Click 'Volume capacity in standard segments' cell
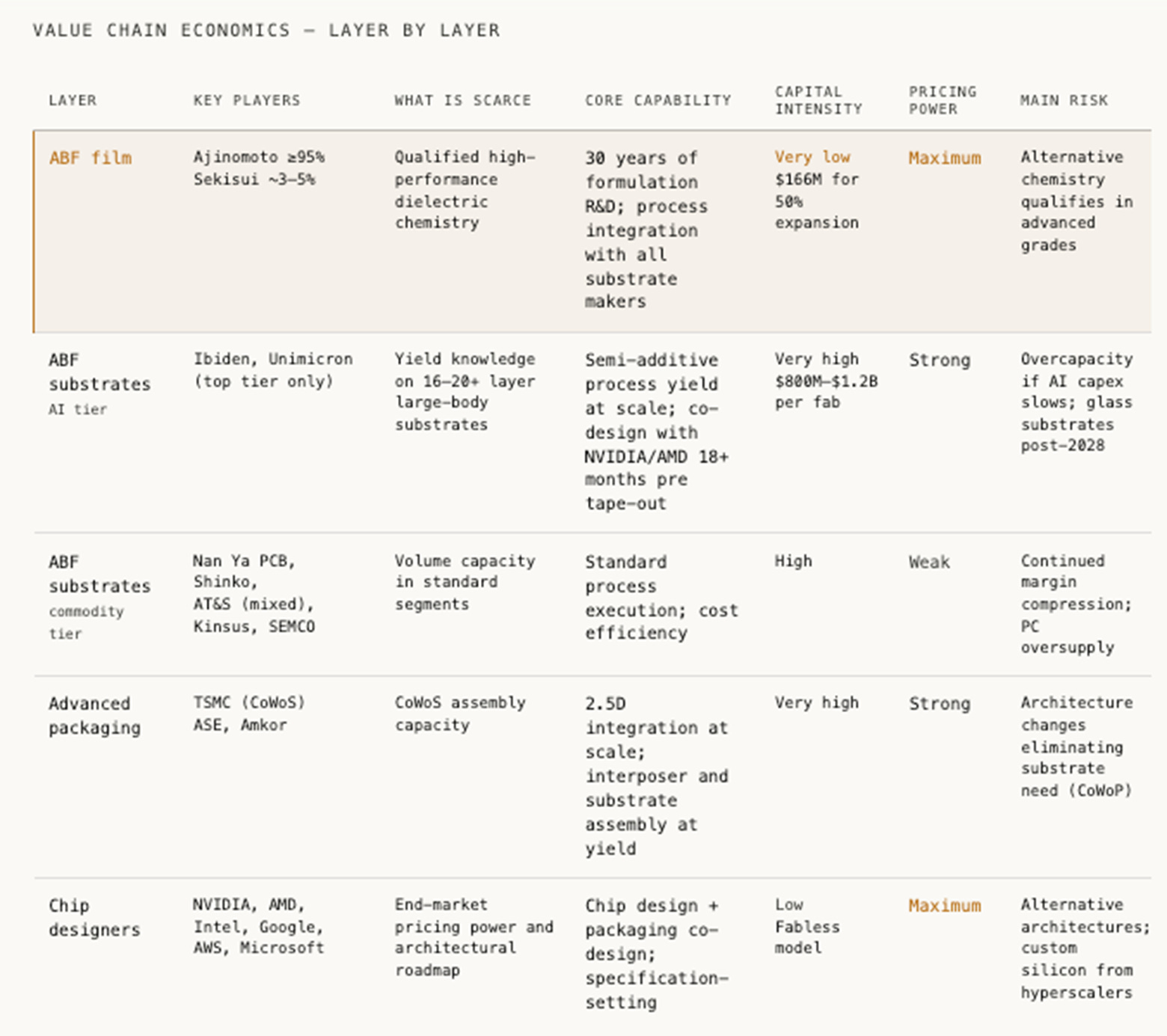Image resolution: width=1167 pixels, height=1036 pixels. point(465,583)
